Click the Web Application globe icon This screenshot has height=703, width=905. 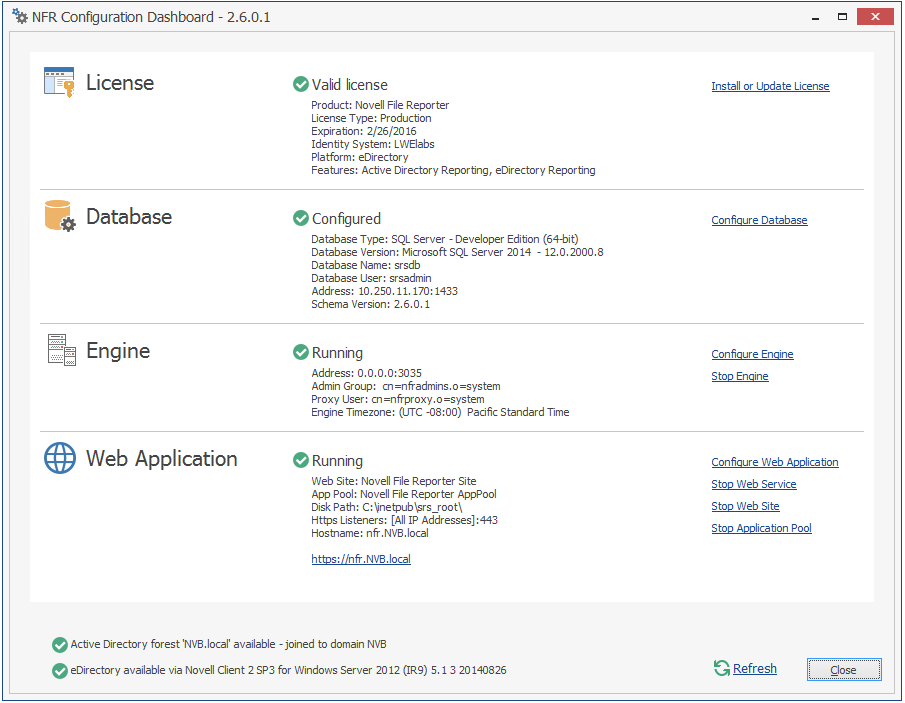tap(59, 459)
